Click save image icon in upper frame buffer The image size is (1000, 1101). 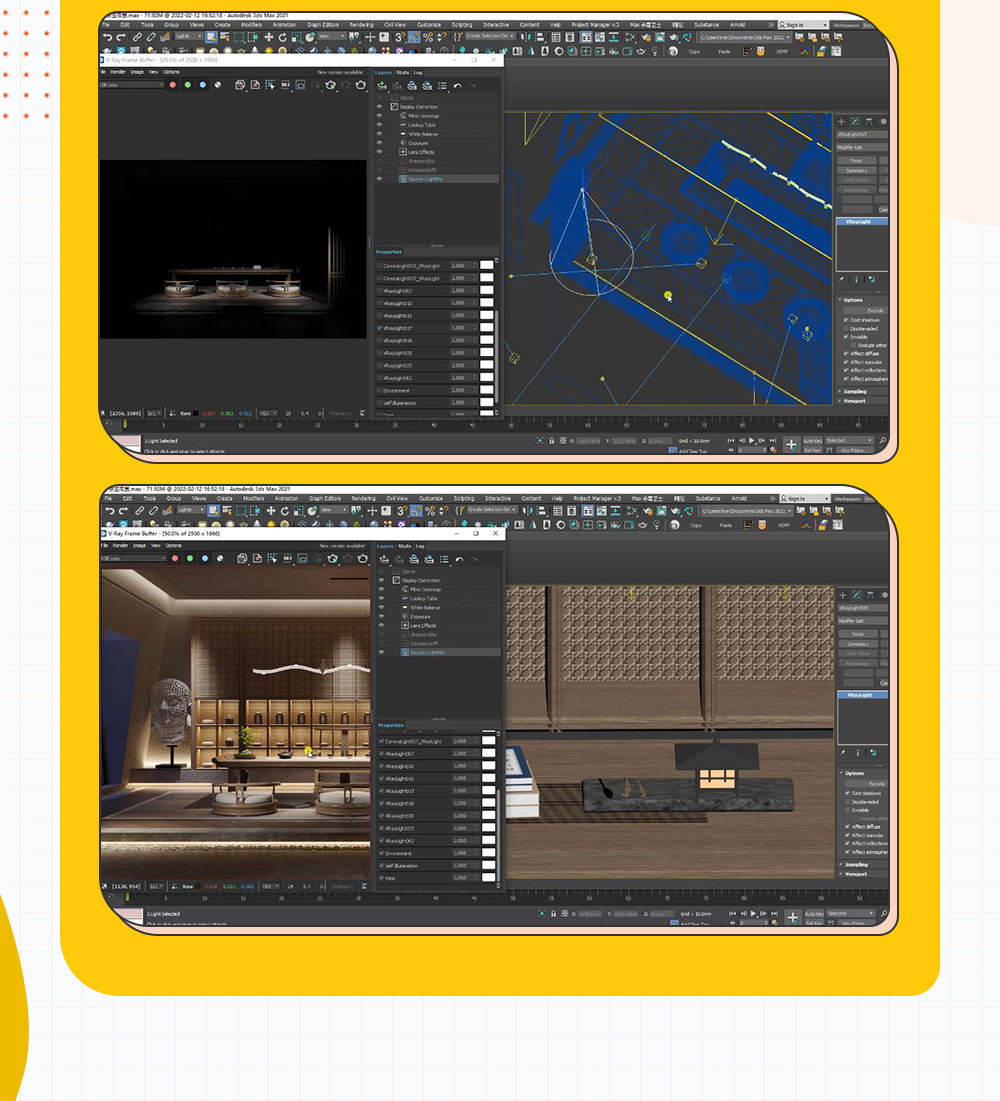239,85
